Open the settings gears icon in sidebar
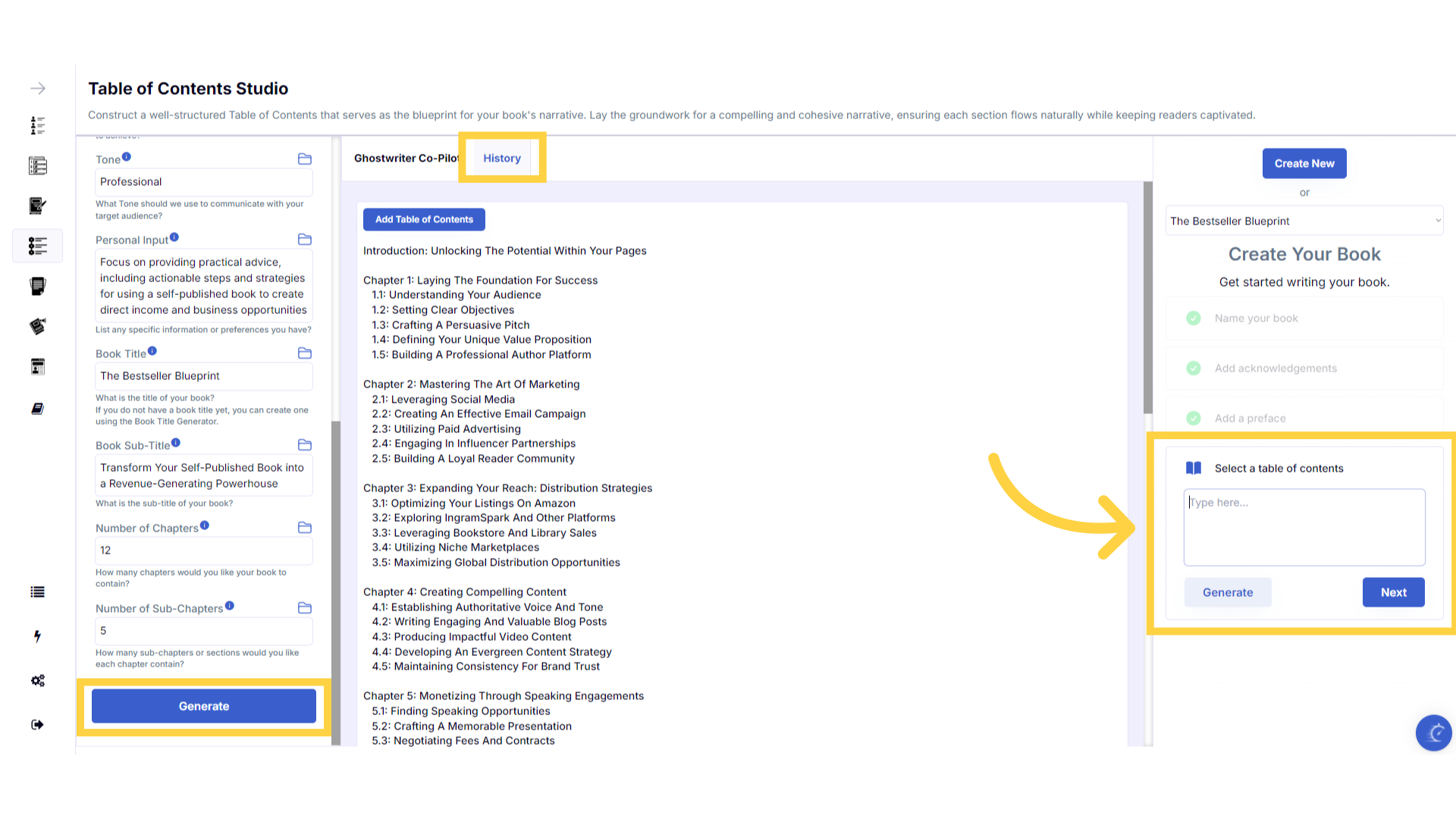The height and width of the screenshot is (819, 1456). (38, 681)
